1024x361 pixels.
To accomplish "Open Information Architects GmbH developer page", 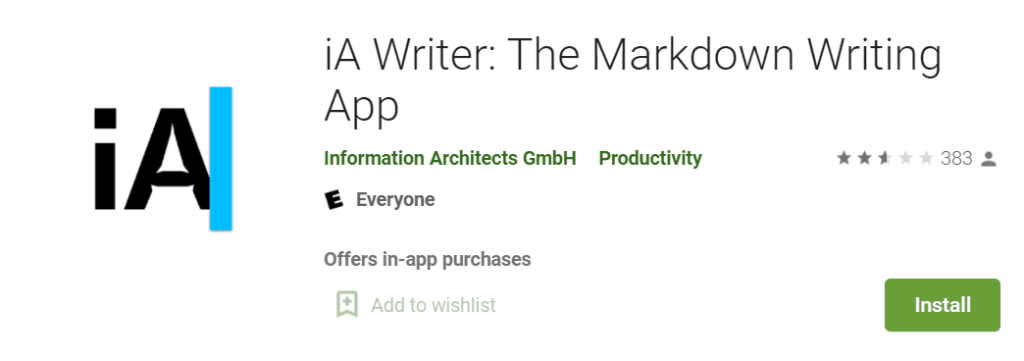I will click(x=450, y=159).
